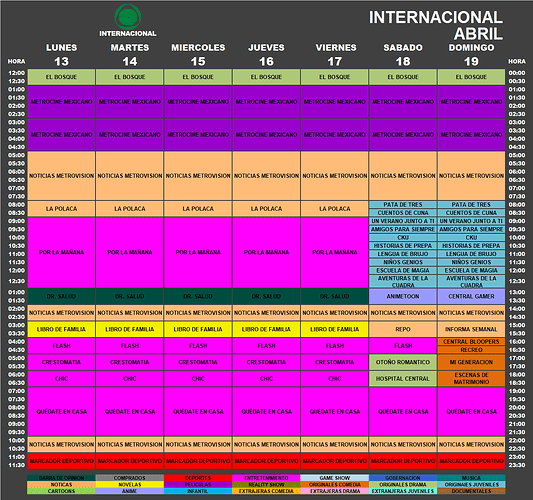Open the ESCENAS DE MATRIMONIO cell

pyautogui.click(x=471, y=378)
